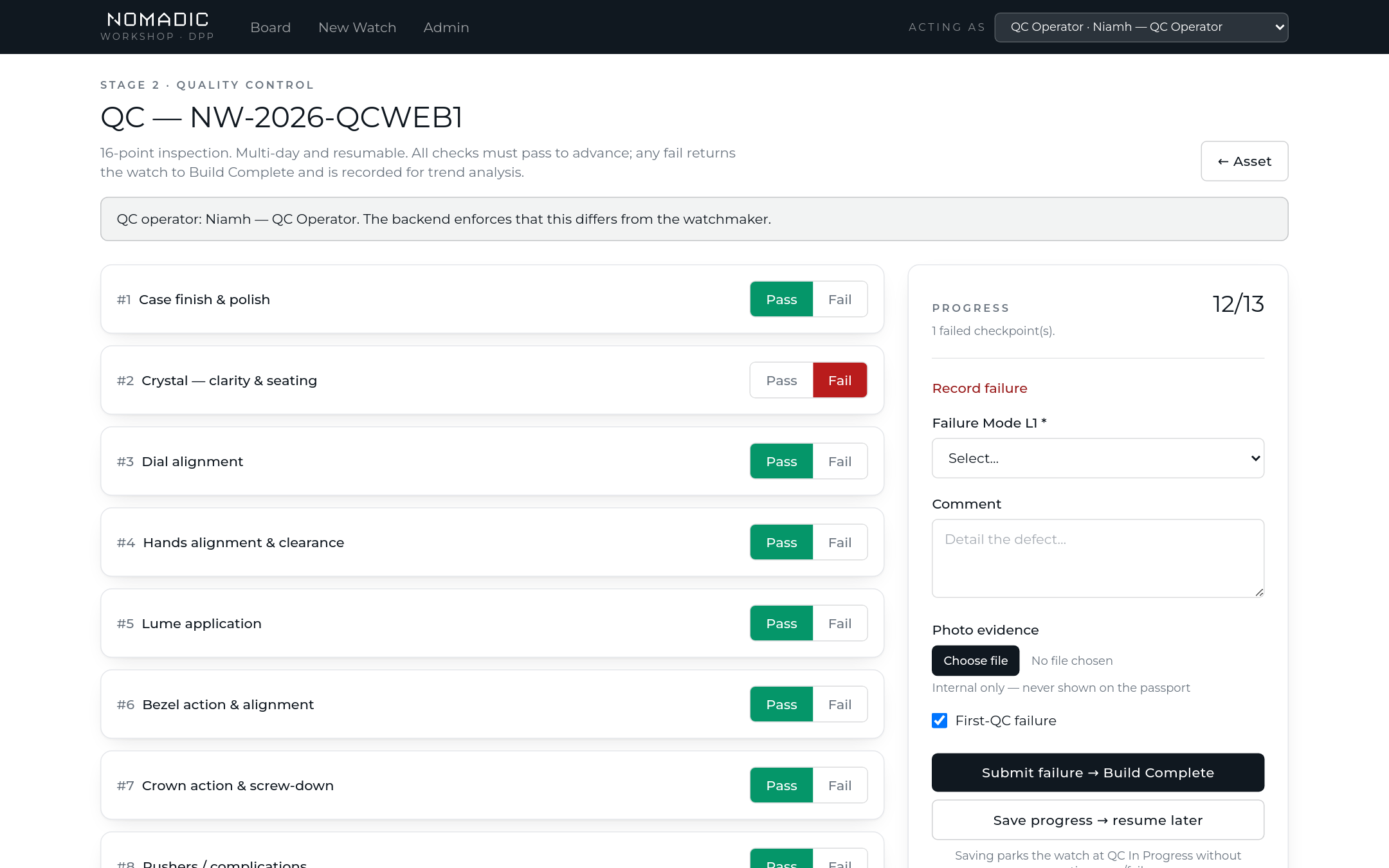Click Choose file for photo evidence
Screen dimensions: 1389x868
coord(976,661)
